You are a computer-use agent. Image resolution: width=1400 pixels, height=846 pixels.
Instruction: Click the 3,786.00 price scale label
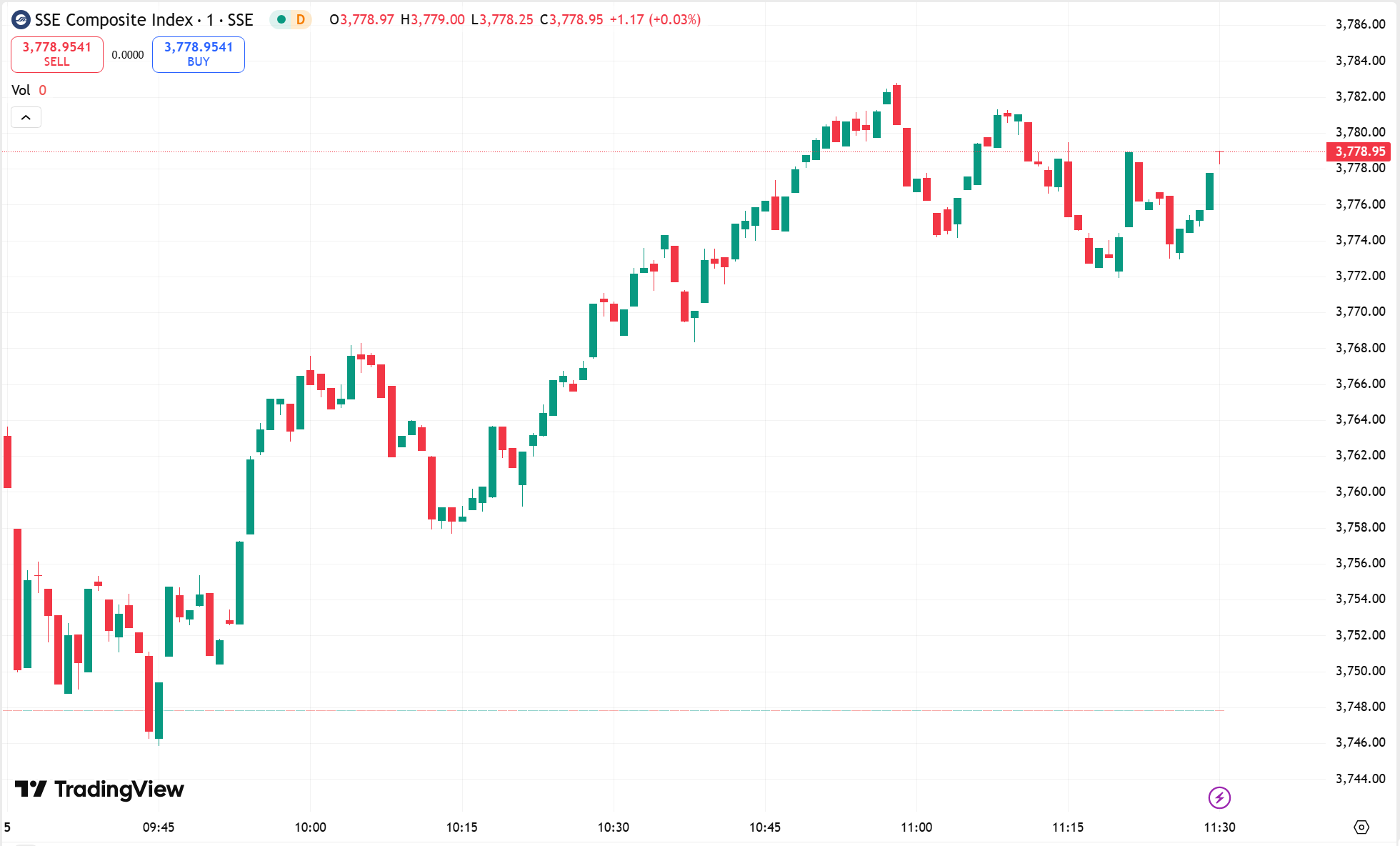click(x=1360, y=24)
